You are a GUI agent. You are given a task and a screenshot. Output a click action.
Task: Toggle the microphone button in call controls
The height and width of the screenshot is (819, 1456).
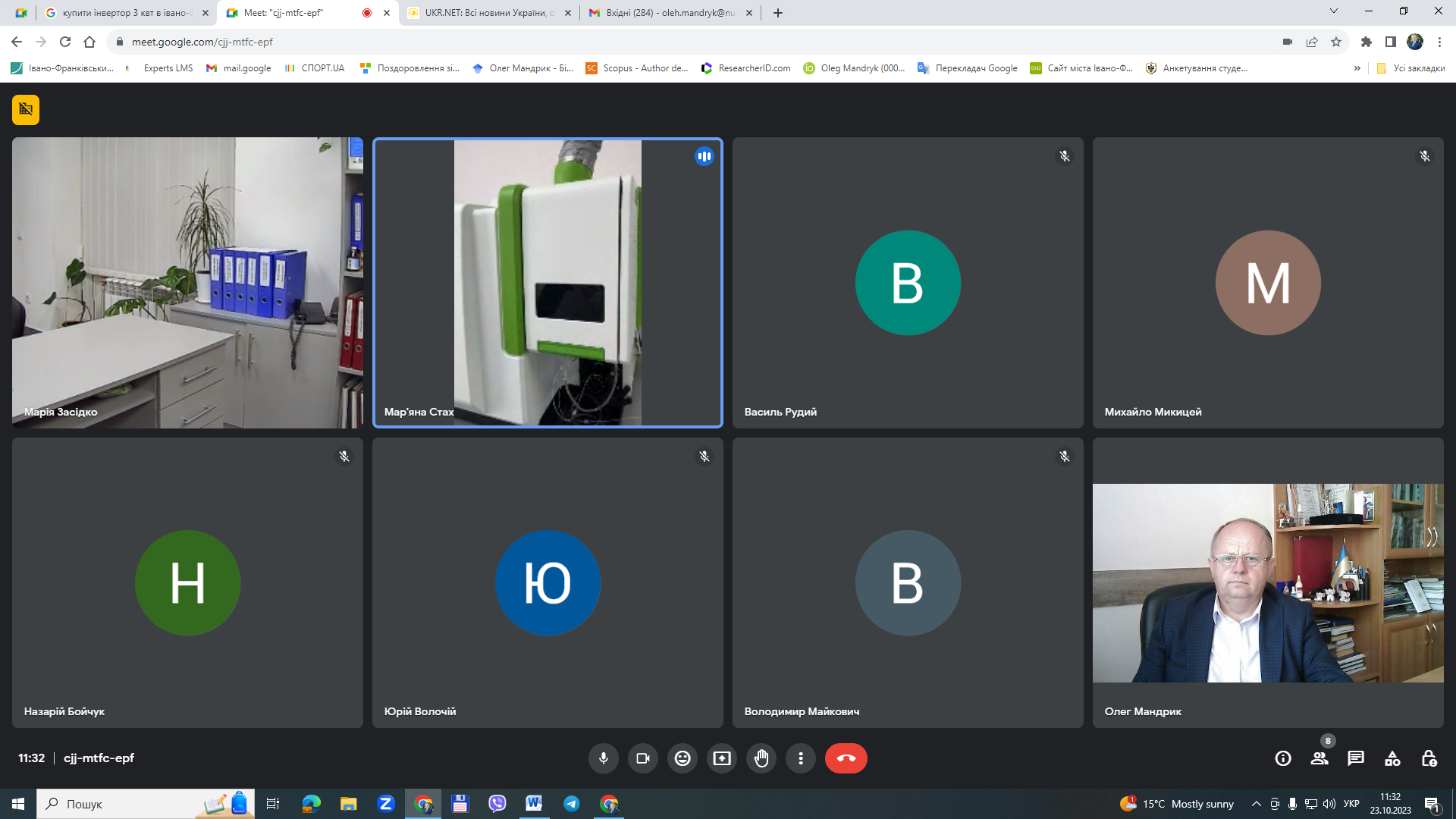click(x=603, y=758)
